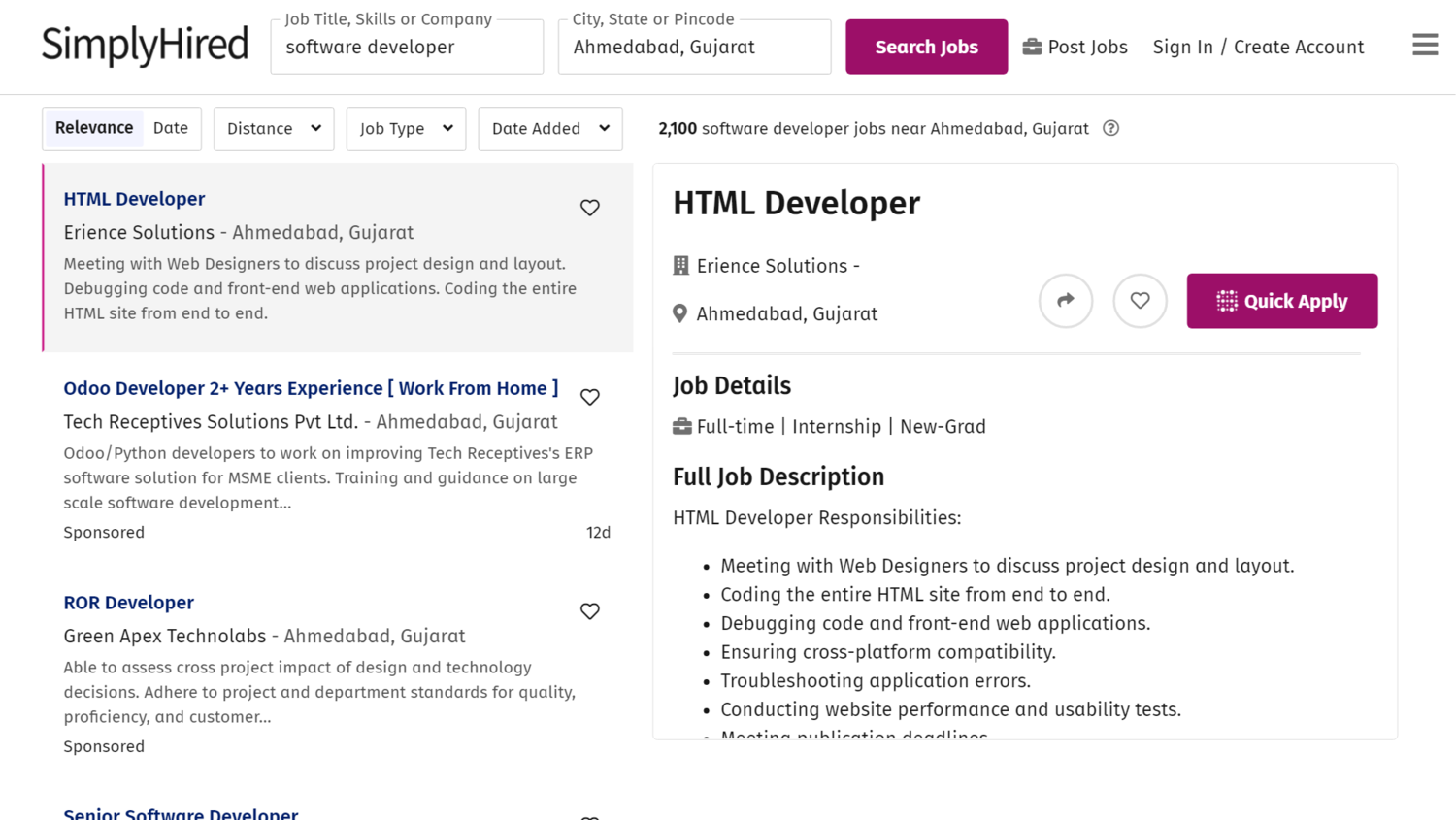Image resolution: width=1456 pixels, height=820 pixels.
Task: Switch sorting to Date
Action: (x=171, y=127)
